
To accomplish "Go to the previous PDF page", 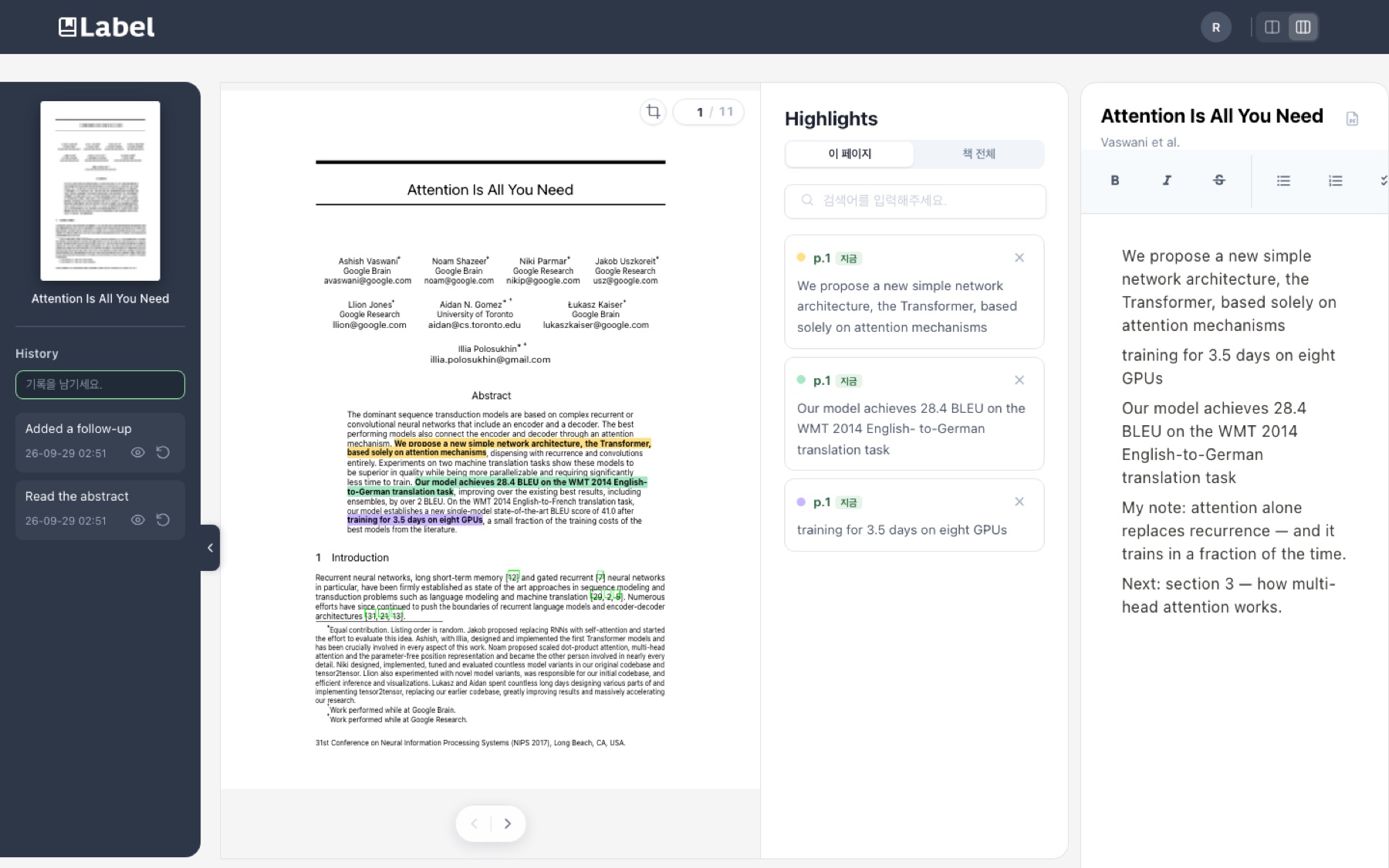I will click(x=475, y=823).
